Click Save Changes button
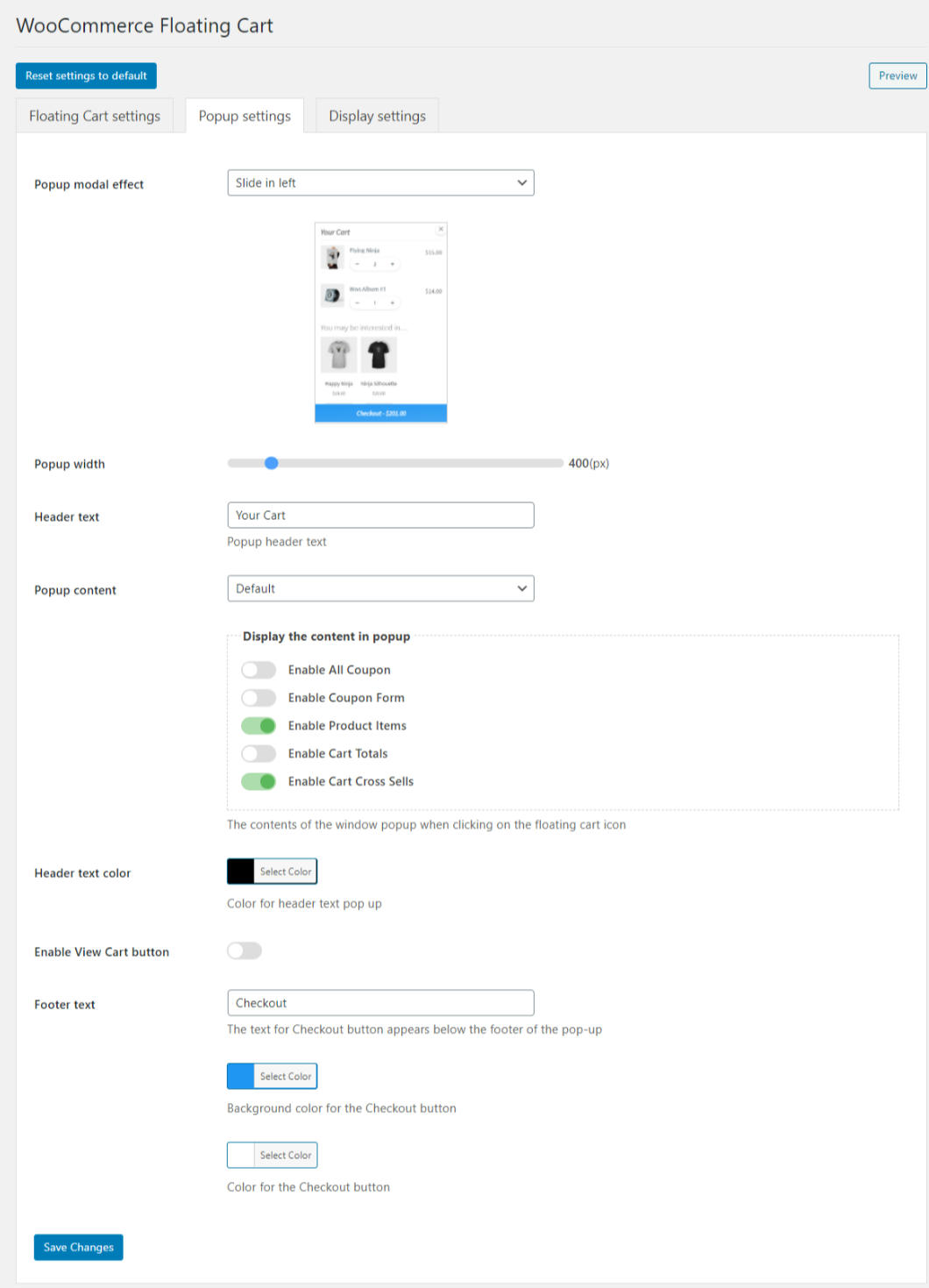The width and height of the screenshot is (929, 1288). click(79, 1247)
